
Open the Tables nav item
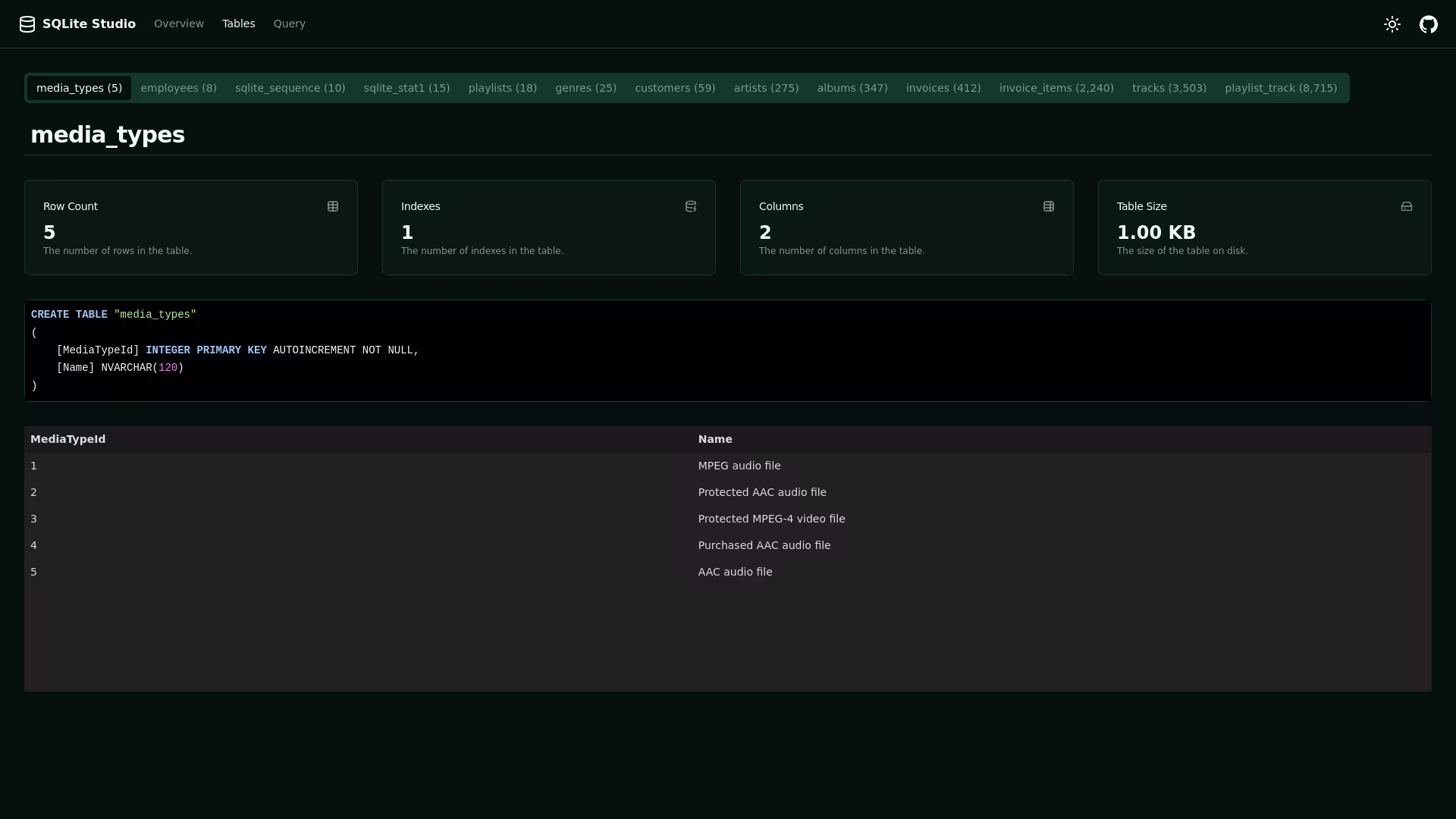tap(239, 24)
